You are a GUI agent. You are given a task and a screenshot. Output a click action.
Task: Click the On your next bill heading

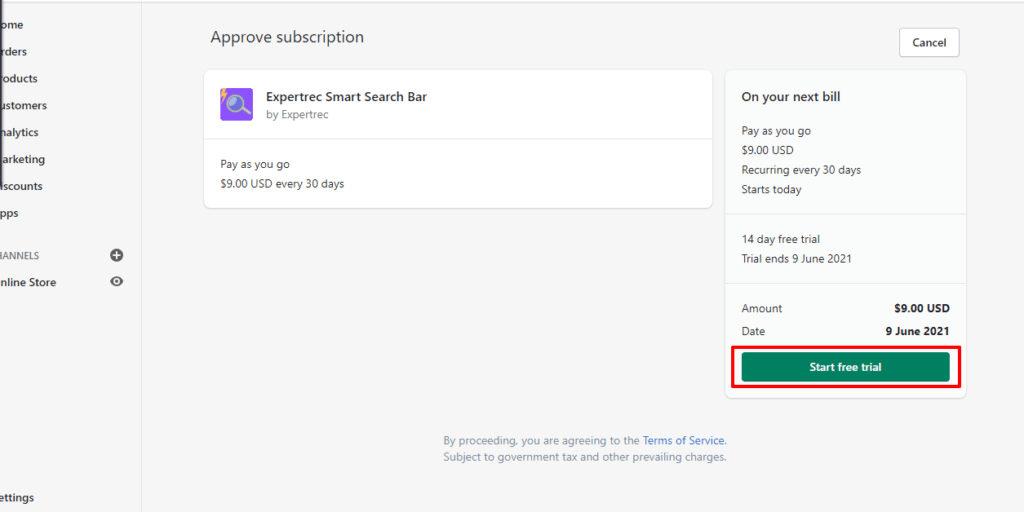(x=790, y=97)
